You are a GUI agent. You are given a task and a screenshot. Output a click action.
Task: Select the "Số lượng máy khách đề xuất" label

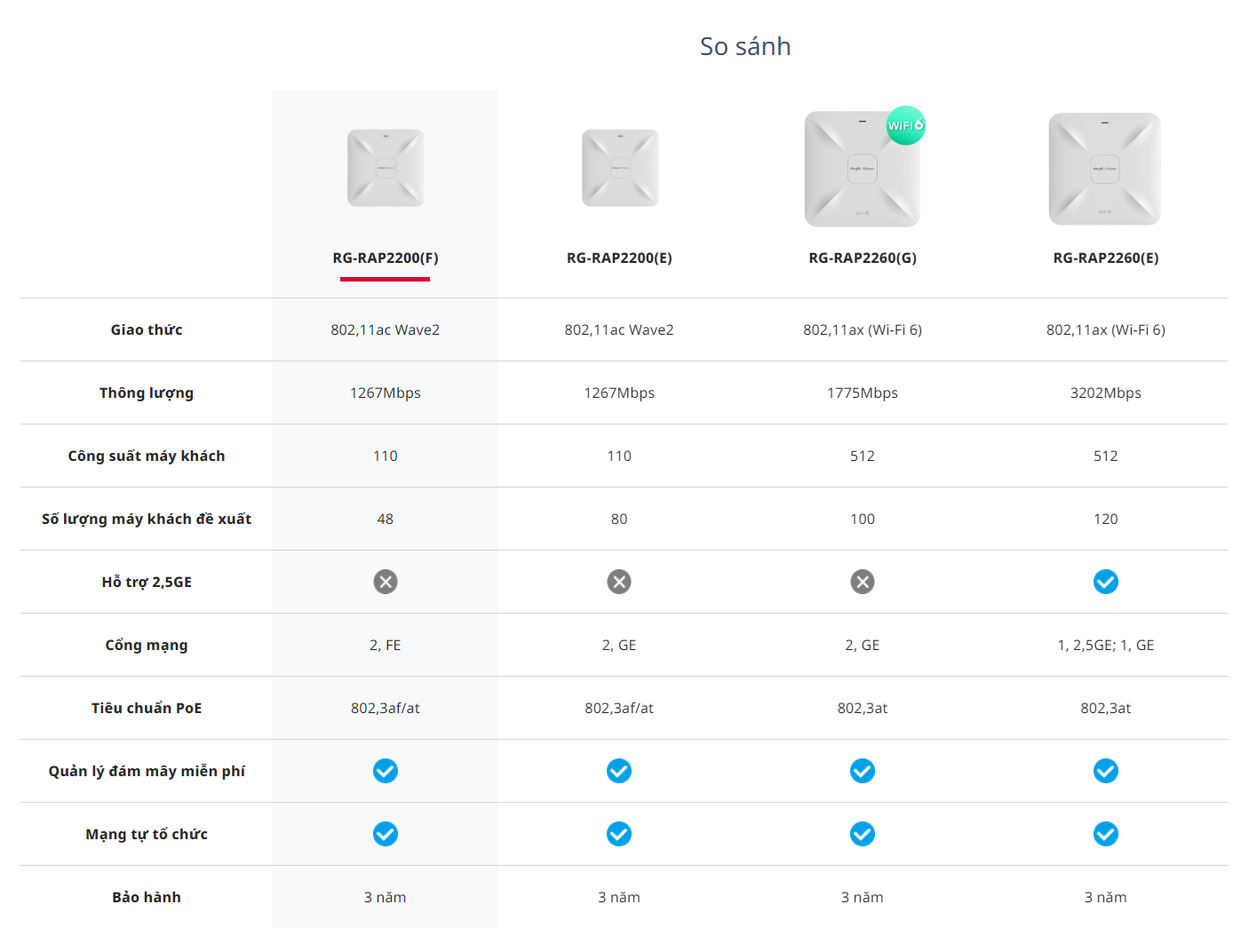[147, 519]
